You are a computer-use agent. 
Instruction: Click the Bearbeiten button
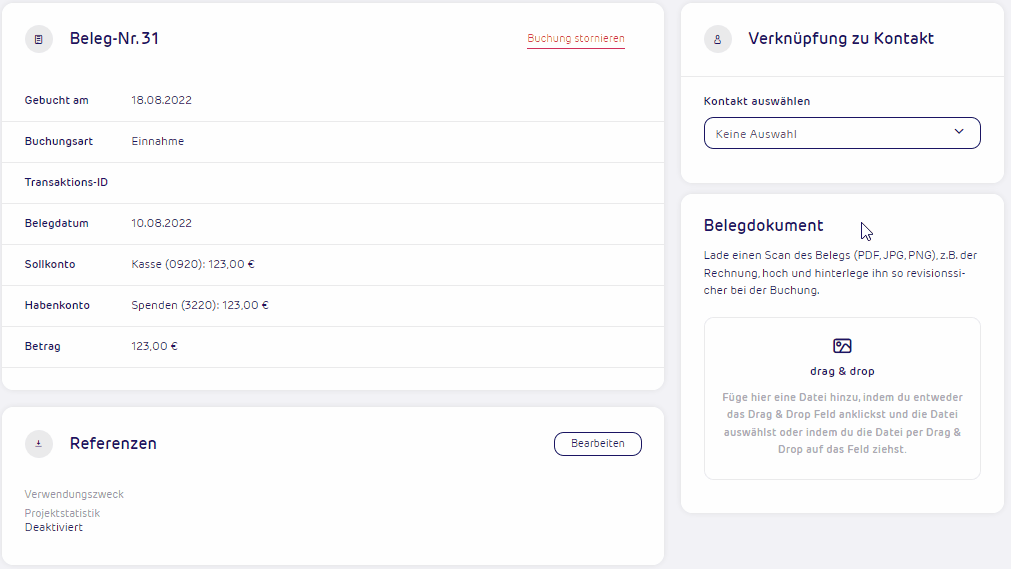[x=598, y=444]
